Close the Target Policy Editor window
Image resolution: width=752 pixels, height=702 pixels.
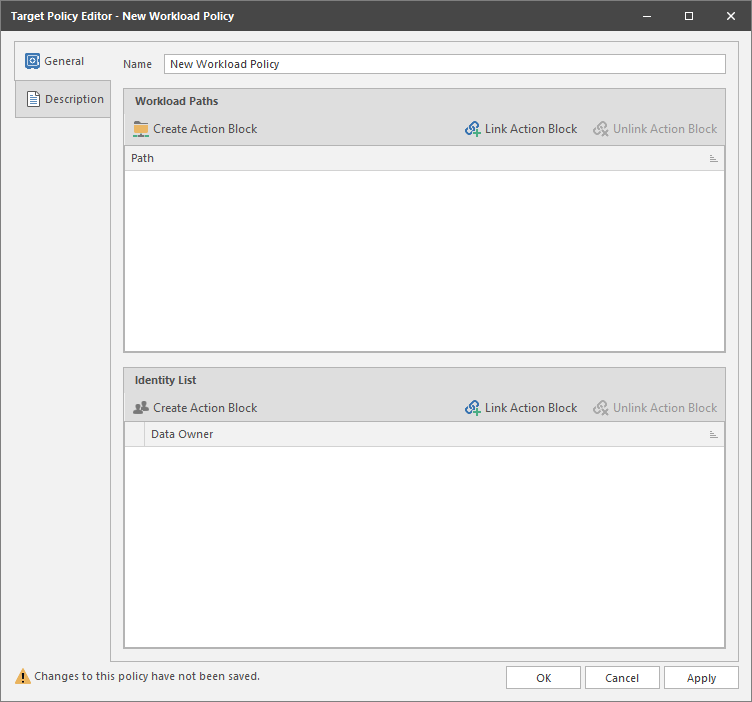(730, 16)
